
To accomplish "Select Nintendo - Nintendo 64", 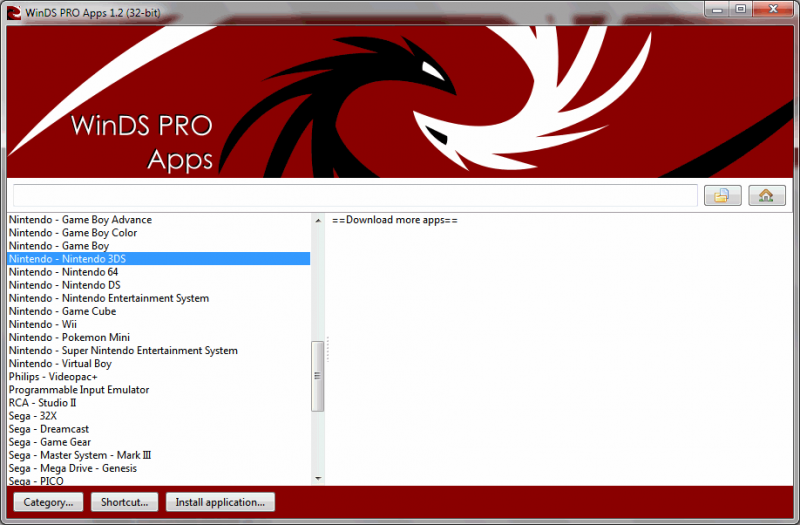I will (159, 272).
